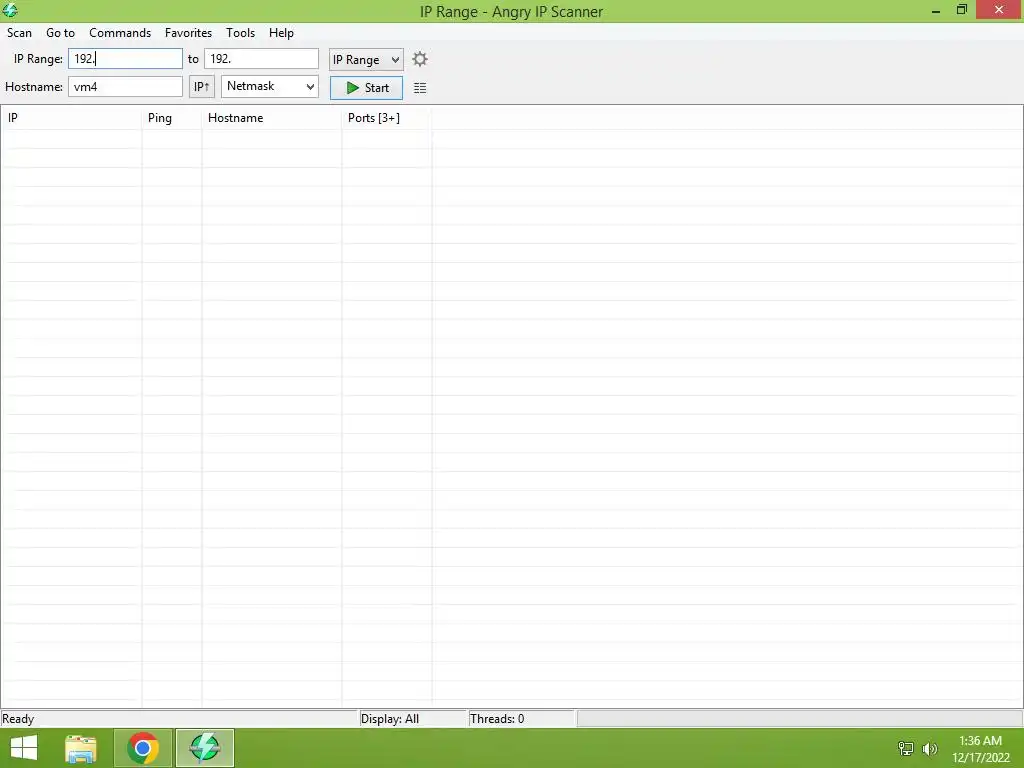Open preferences with the gear icon

420,59
